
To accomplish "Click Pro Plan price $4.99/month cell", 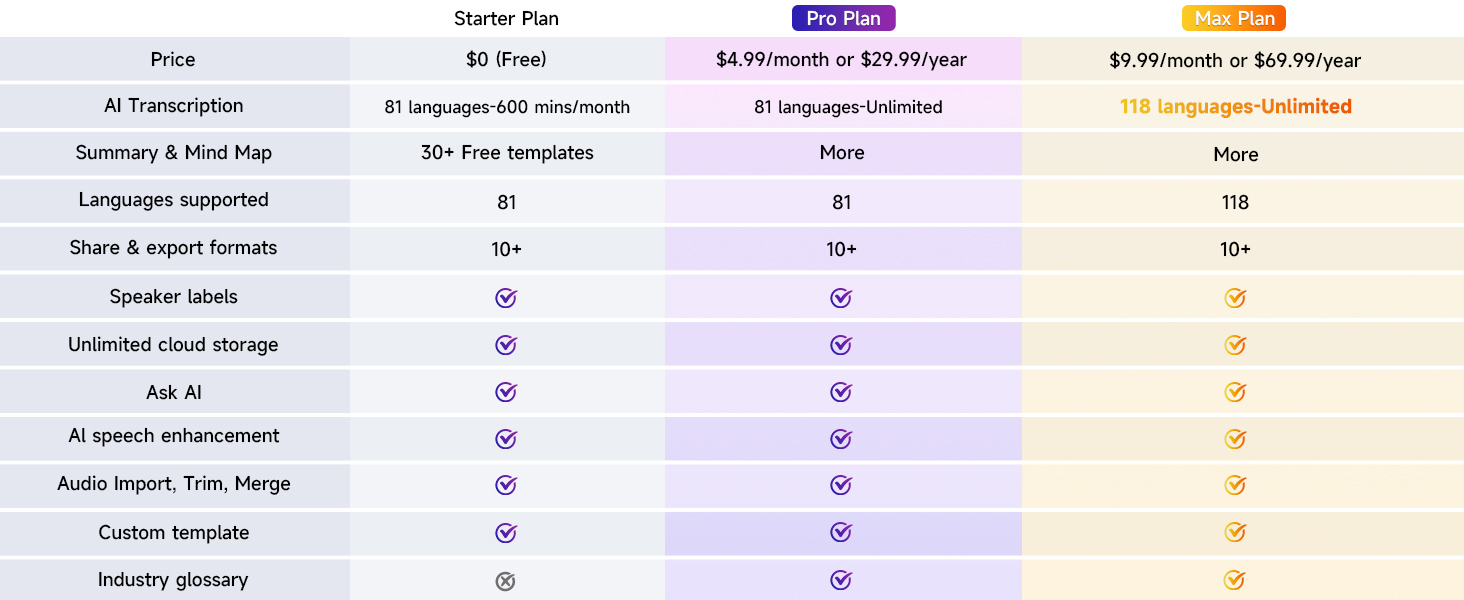I will pos(841,60).
